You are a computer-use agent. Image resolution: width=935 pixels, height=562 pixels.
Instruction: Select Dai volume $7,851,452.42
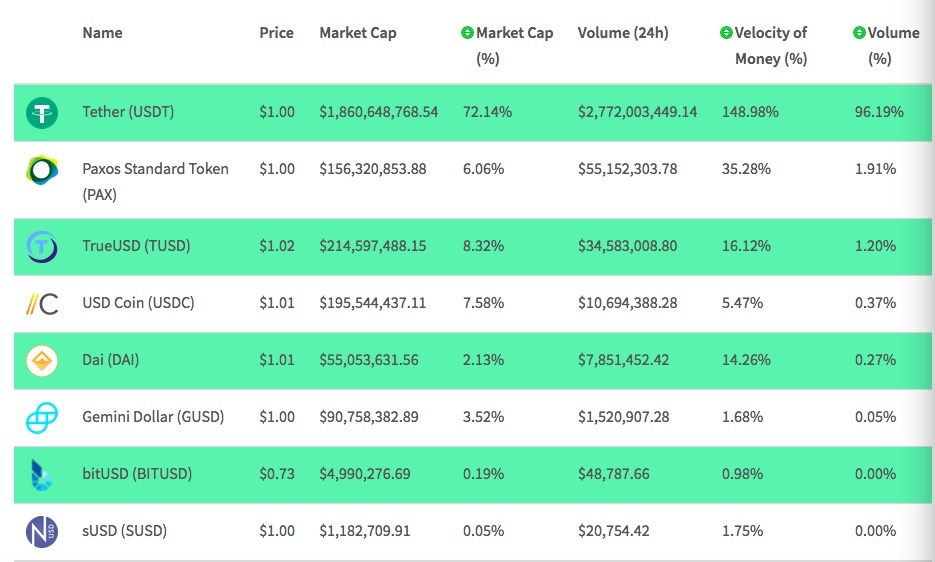point(624,360)
